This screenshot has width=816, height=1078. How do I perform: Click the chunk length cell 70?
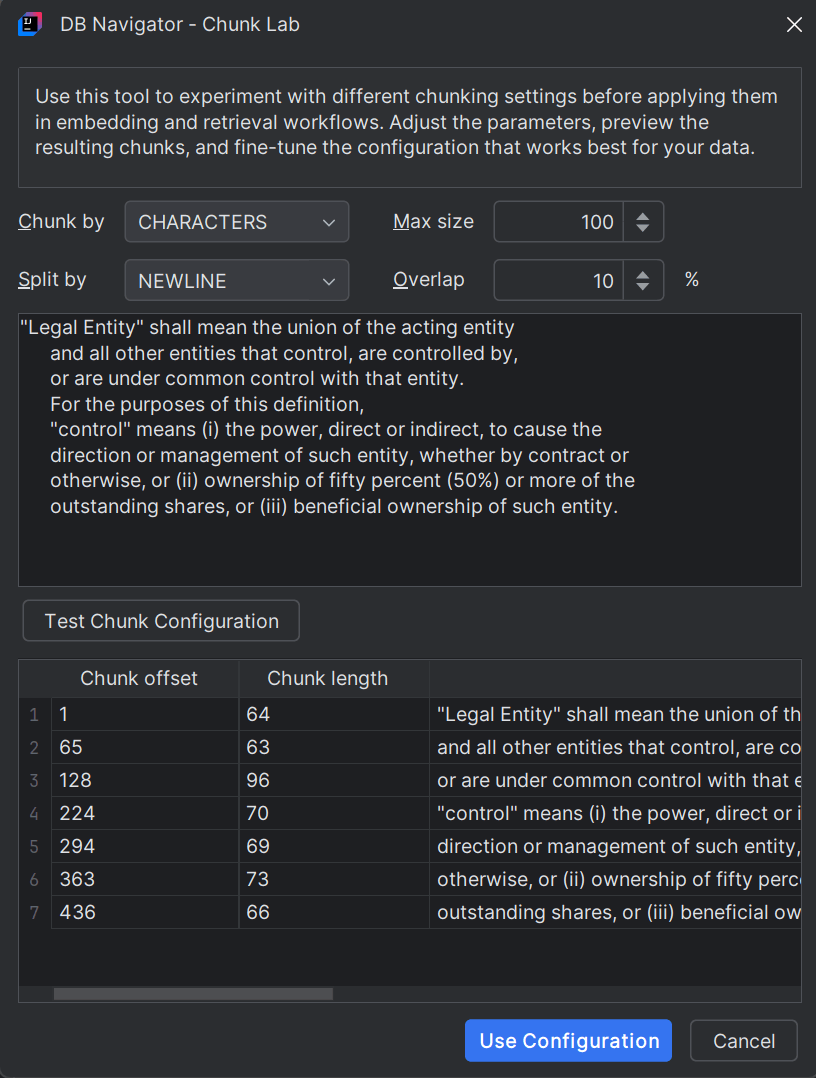tap(334, 813)
